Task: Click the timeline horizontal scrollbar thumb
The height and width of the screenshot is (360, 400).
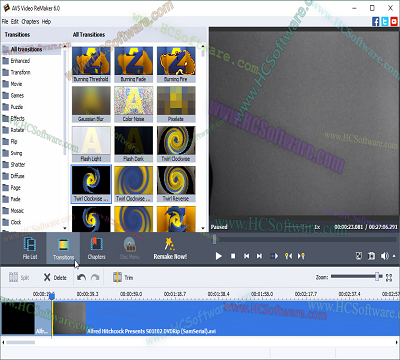Action: [20, 342]
